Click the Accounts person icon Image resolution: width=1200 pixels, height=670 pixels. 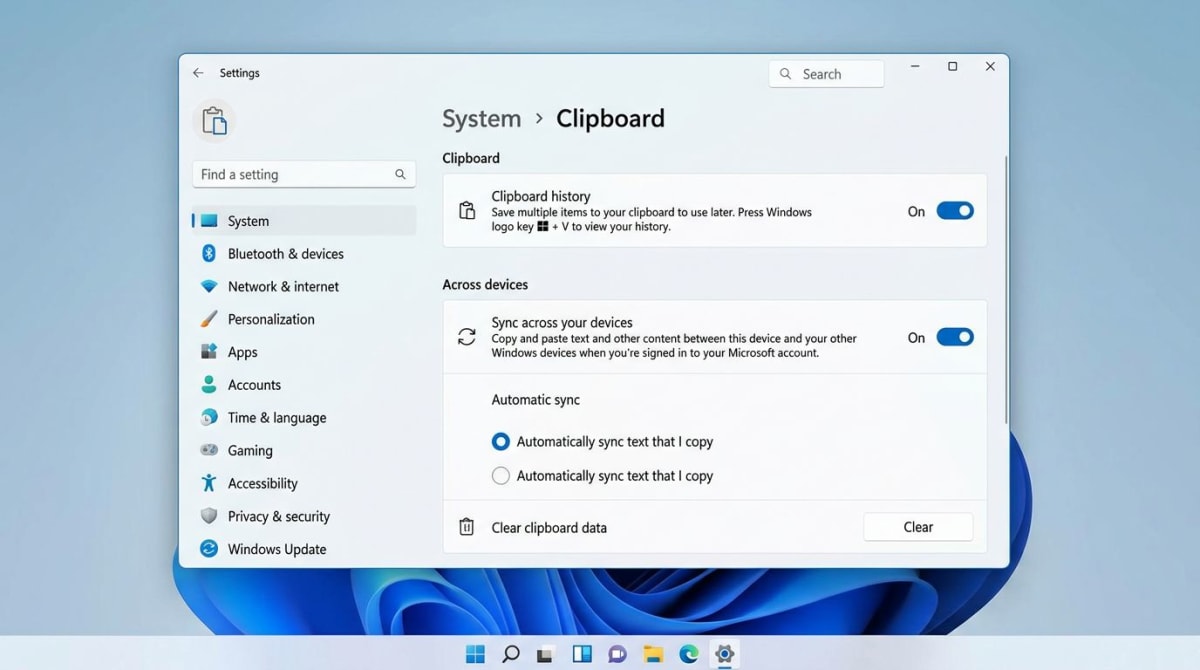[209, 385]
